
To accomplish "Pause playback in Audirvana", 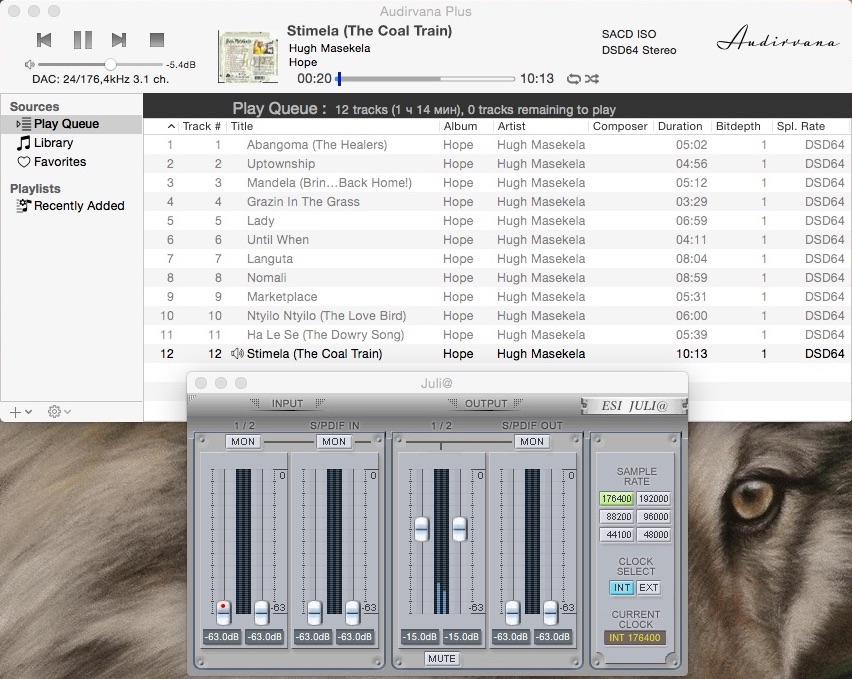I will click(x=83, y=40).
